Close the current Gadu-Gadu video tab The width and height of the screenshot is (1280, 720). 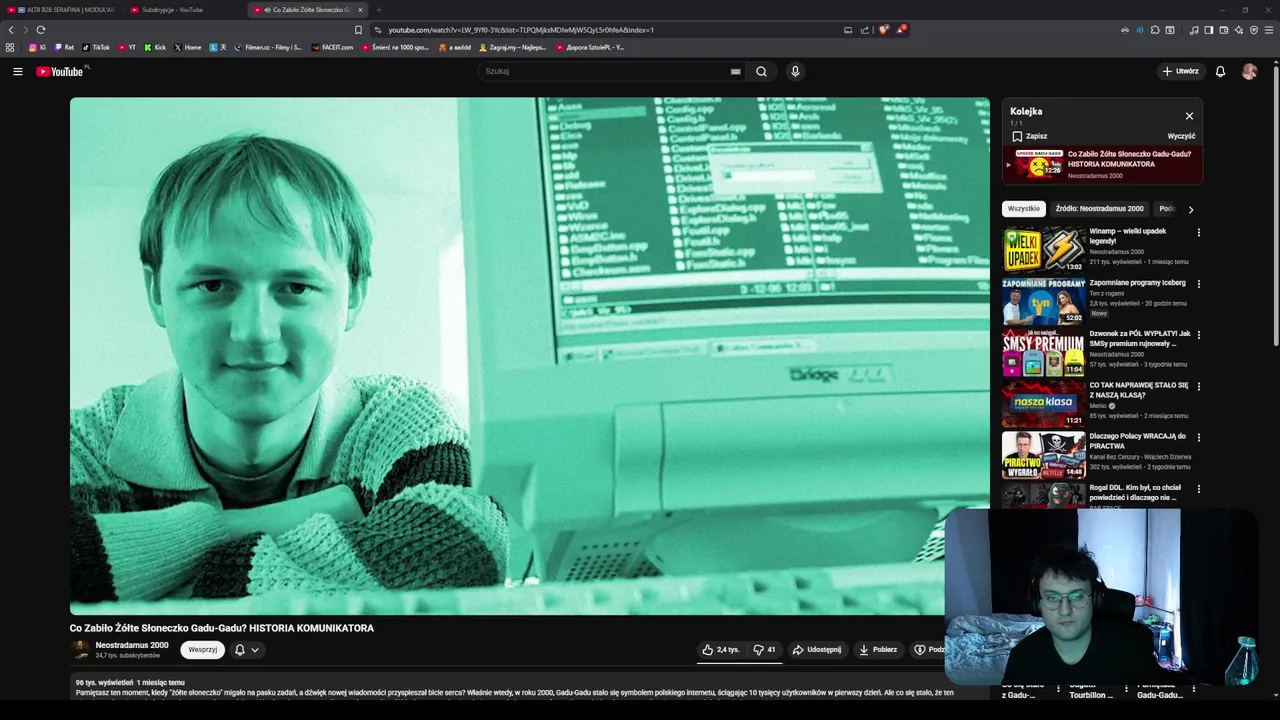pos(361,10)
